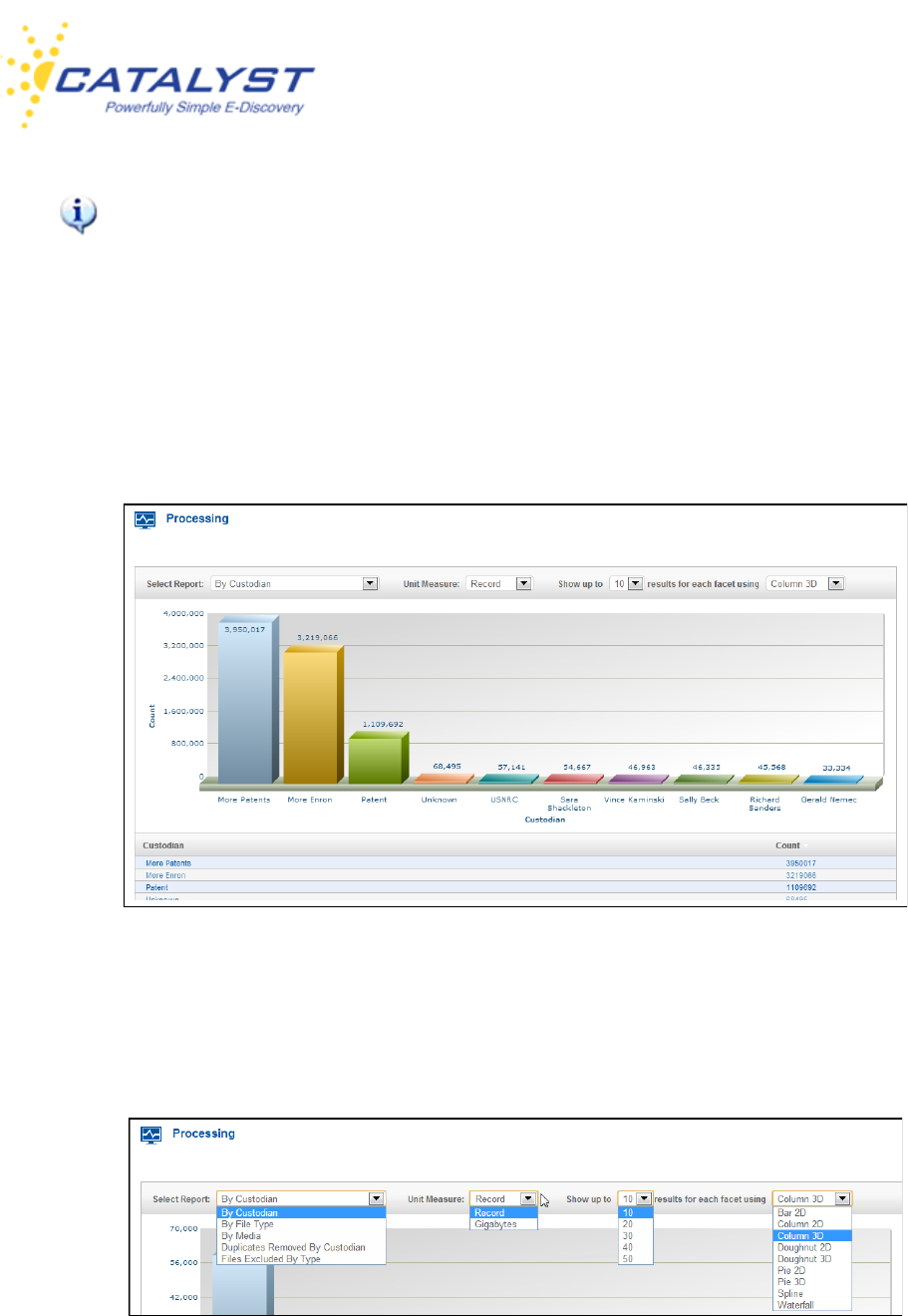Pick Waterfall chart type

coord(812,1305)
